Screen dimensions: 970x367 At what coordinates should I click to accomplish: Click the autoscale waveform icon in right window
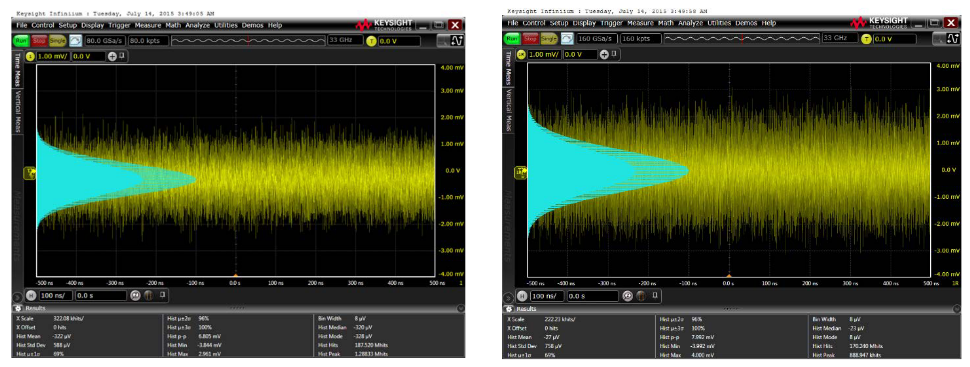566,38
